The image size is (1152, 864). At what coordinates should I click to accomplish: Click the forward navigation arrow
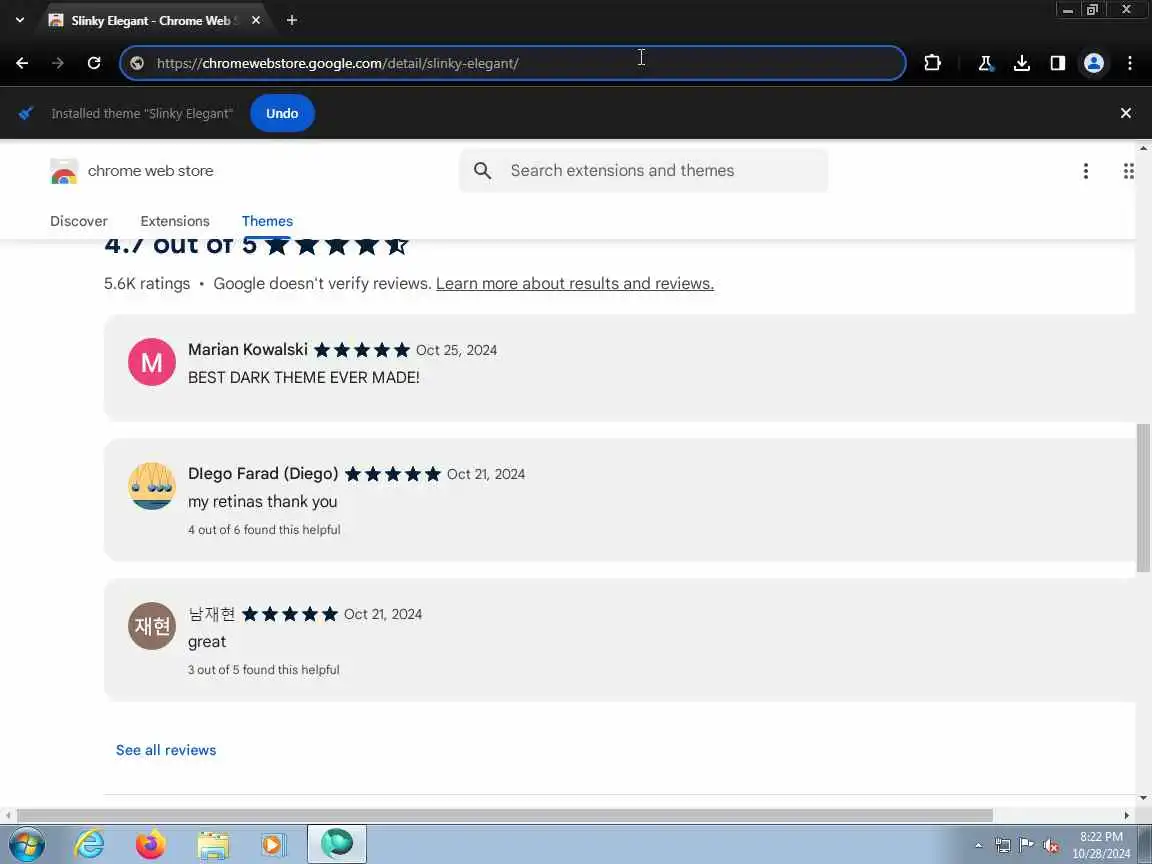click(58, 63)
